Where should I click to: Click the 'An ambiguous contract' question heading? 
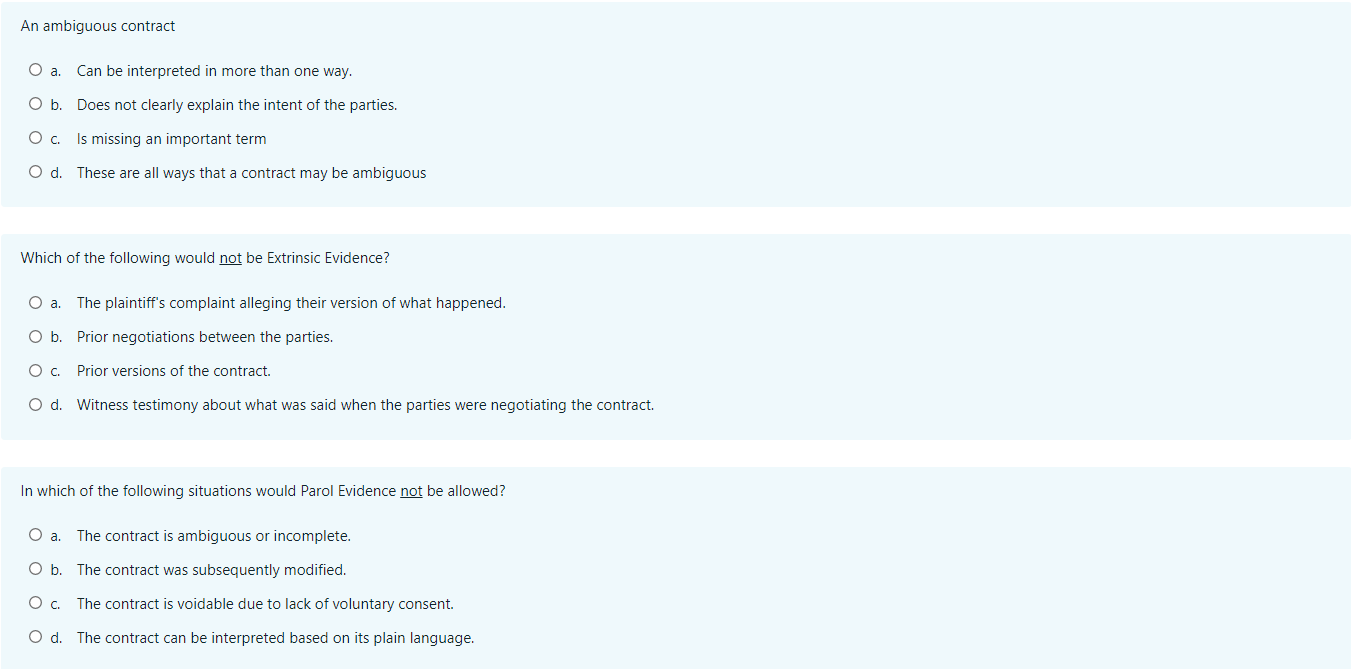pyautogui.click(x=97, y=25)
